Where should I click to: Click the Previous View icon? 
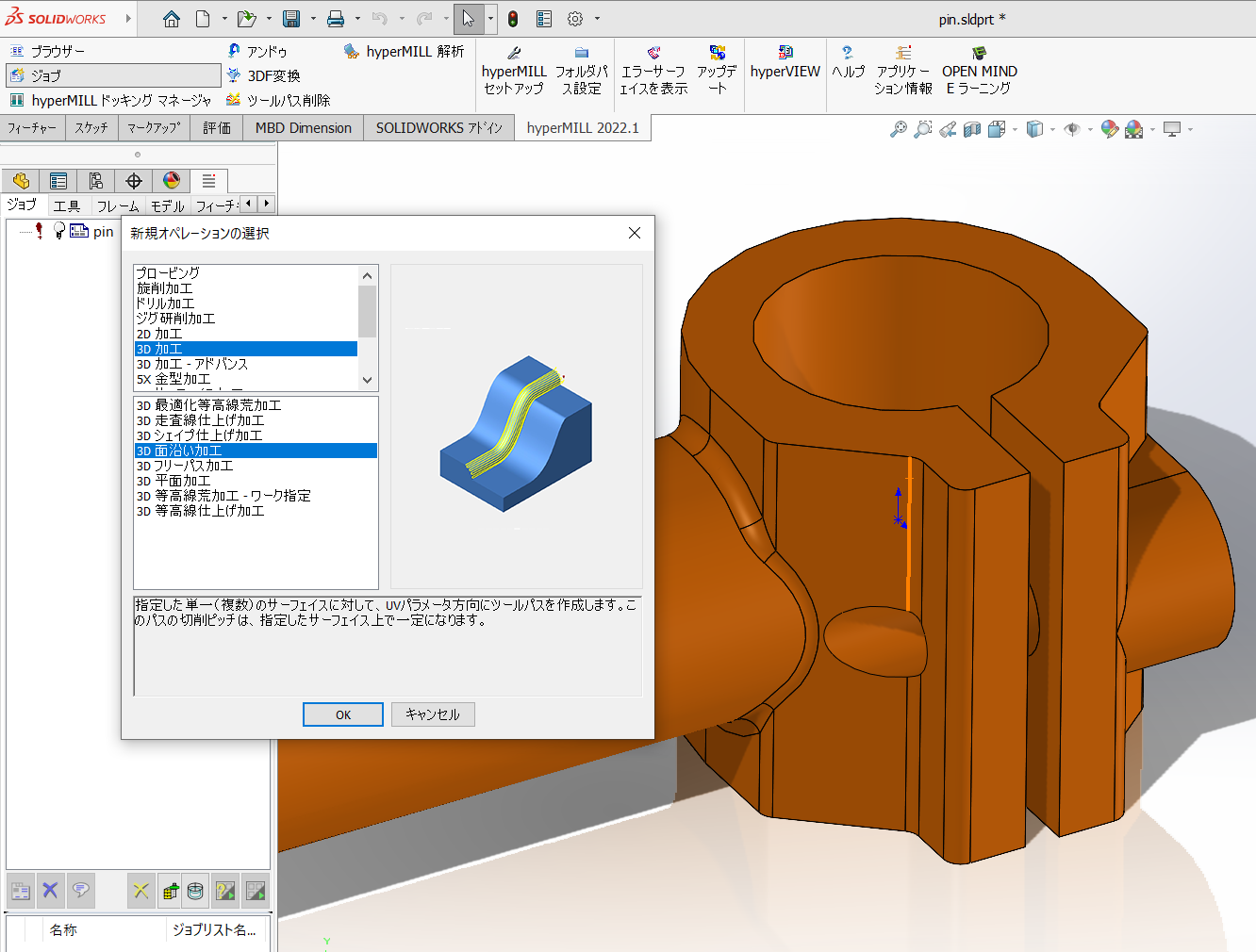click(x=948, y=129)
